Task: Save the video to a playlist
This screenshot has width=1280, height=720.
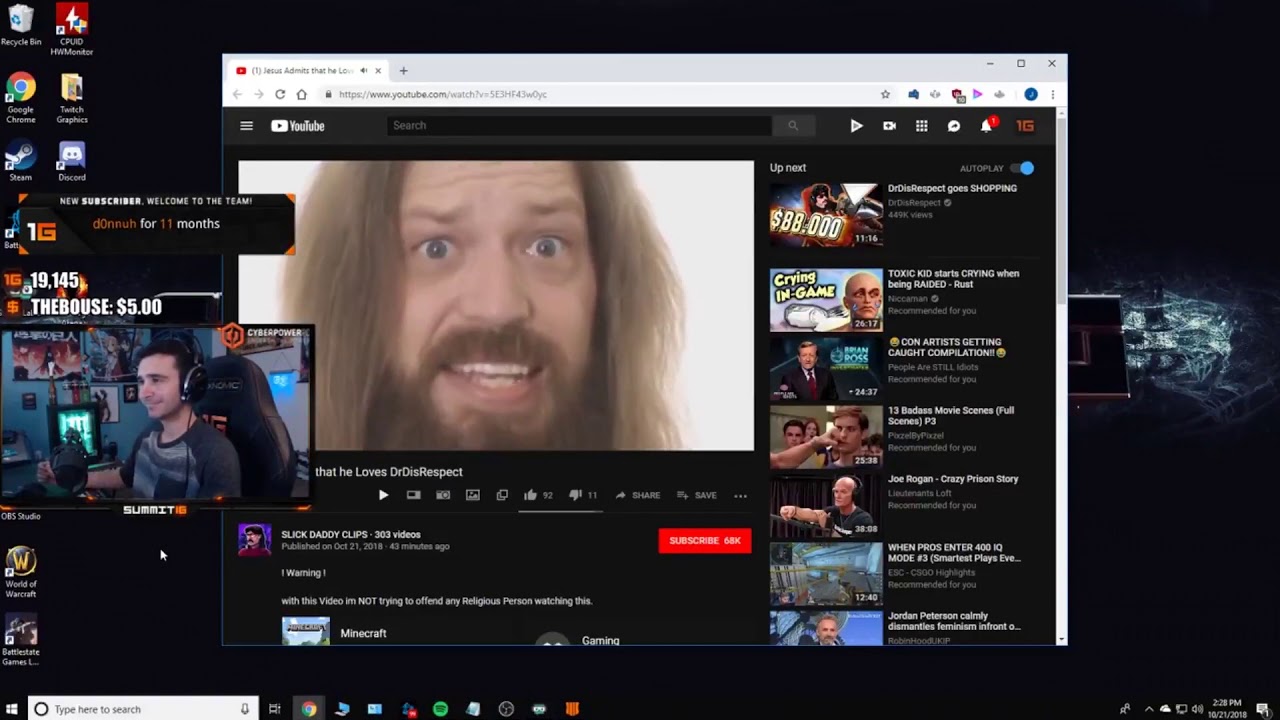Action: [697, 495]
